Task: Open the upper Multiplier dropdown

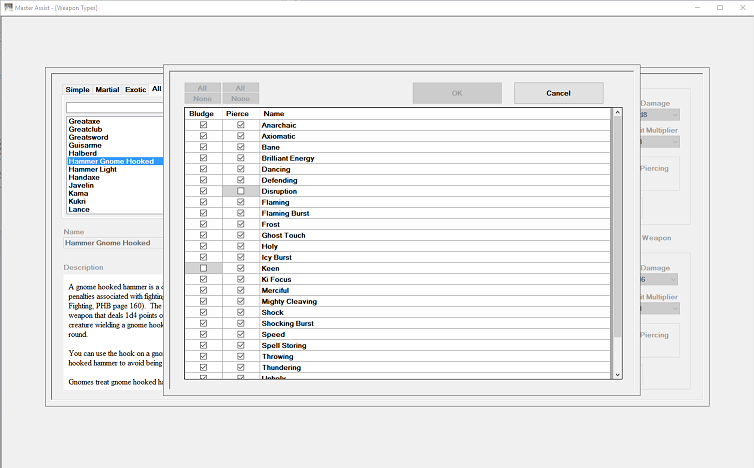Action: 660,142
